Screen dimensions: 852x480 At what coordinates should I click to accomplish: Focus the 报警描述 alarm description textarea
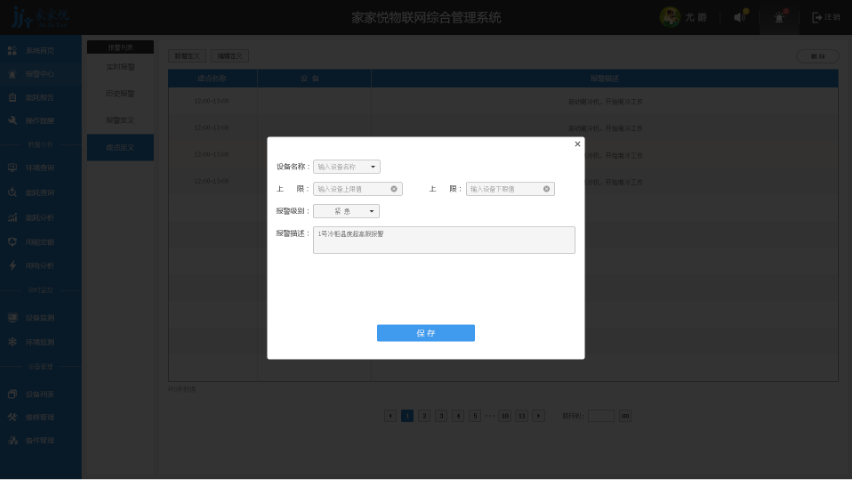pos(444,240)
